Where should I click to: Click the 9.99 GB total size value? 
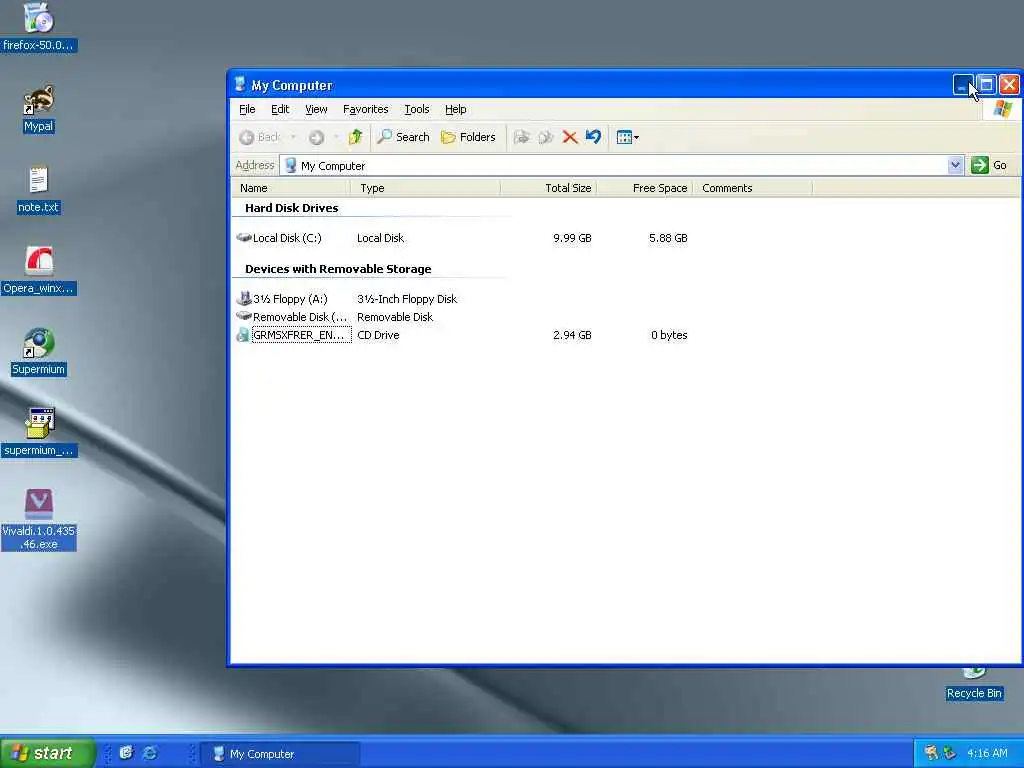[x=572, y=238]
